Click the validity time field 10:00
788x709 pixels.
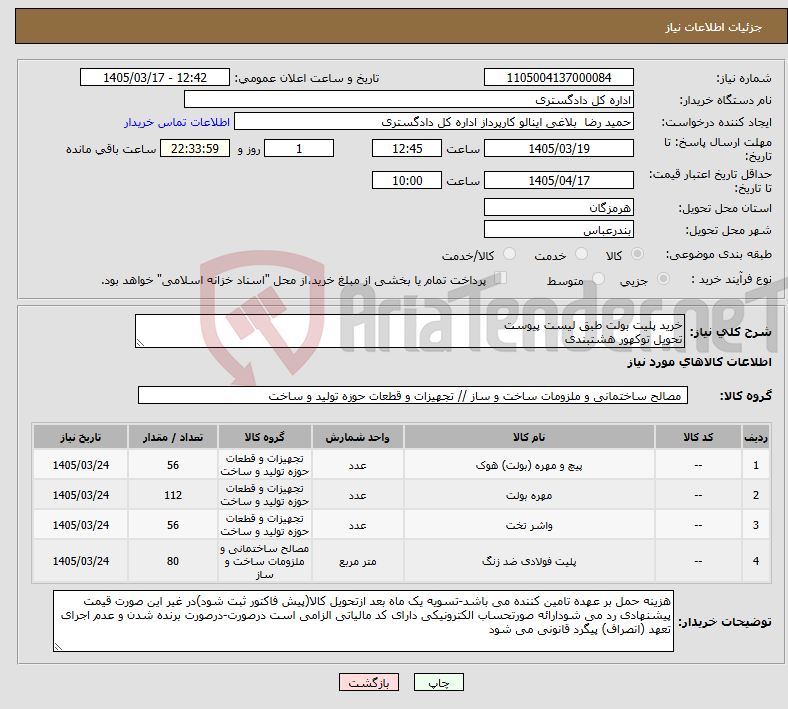(407, 180)
